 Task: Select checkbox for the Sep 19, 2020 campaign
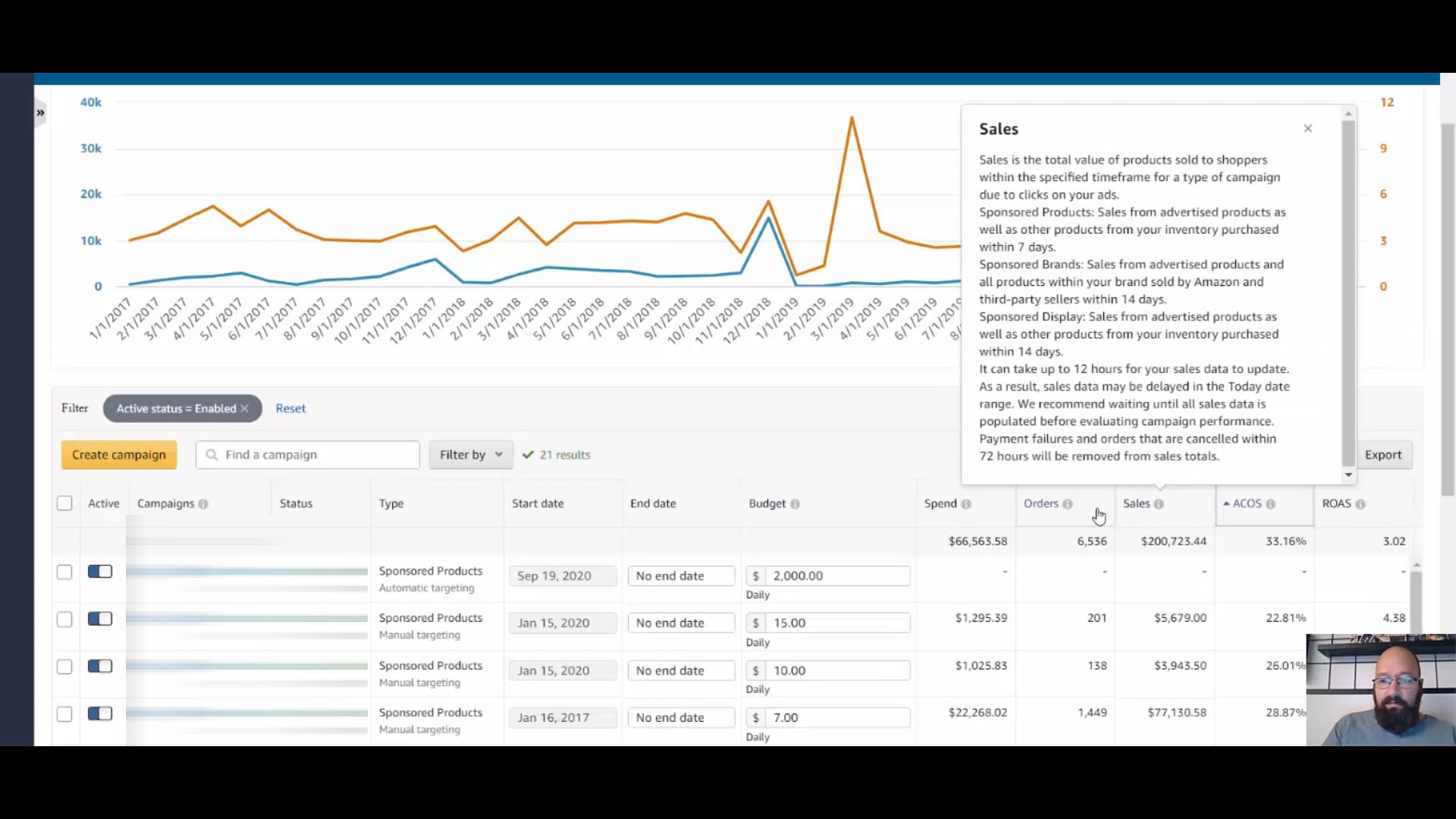pos(64,573)
